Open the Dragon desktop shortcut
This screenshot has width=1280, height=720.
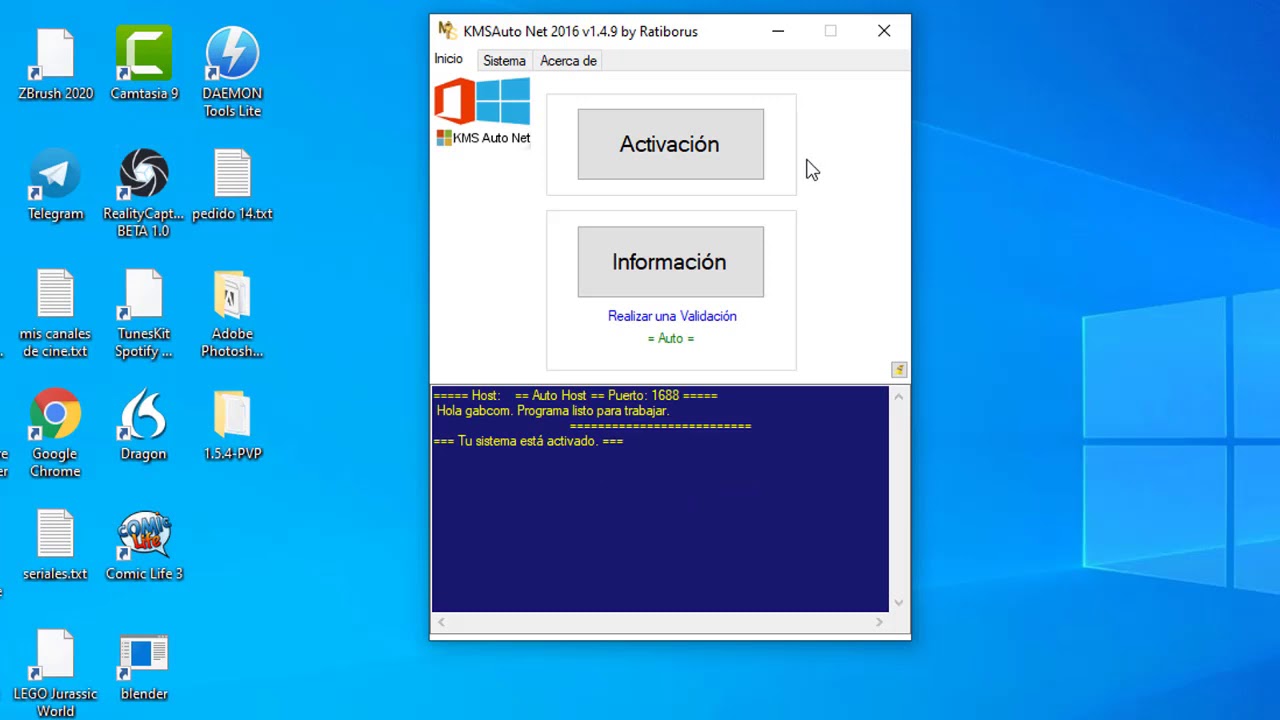pos(144,425)
